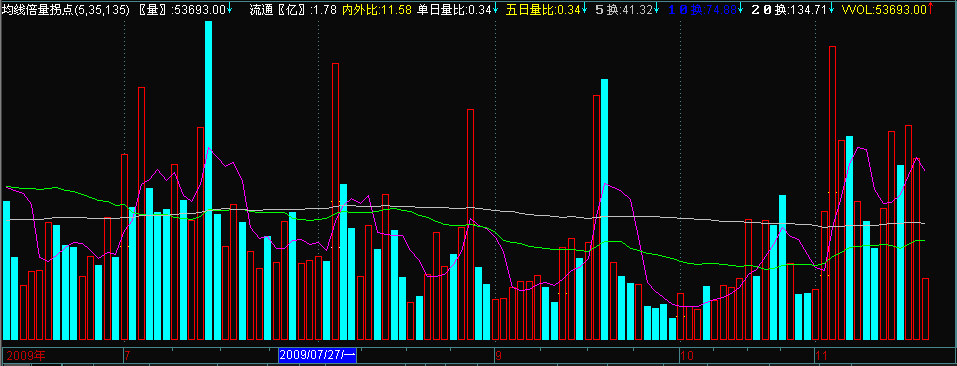Click the 单日量比:0.34 value

(454, 10)
